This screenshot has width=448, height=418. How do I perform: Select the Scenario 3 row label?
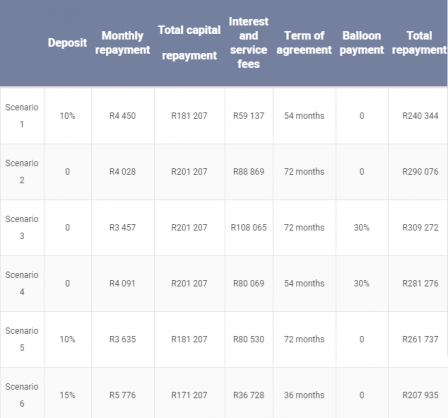[22, 227]
